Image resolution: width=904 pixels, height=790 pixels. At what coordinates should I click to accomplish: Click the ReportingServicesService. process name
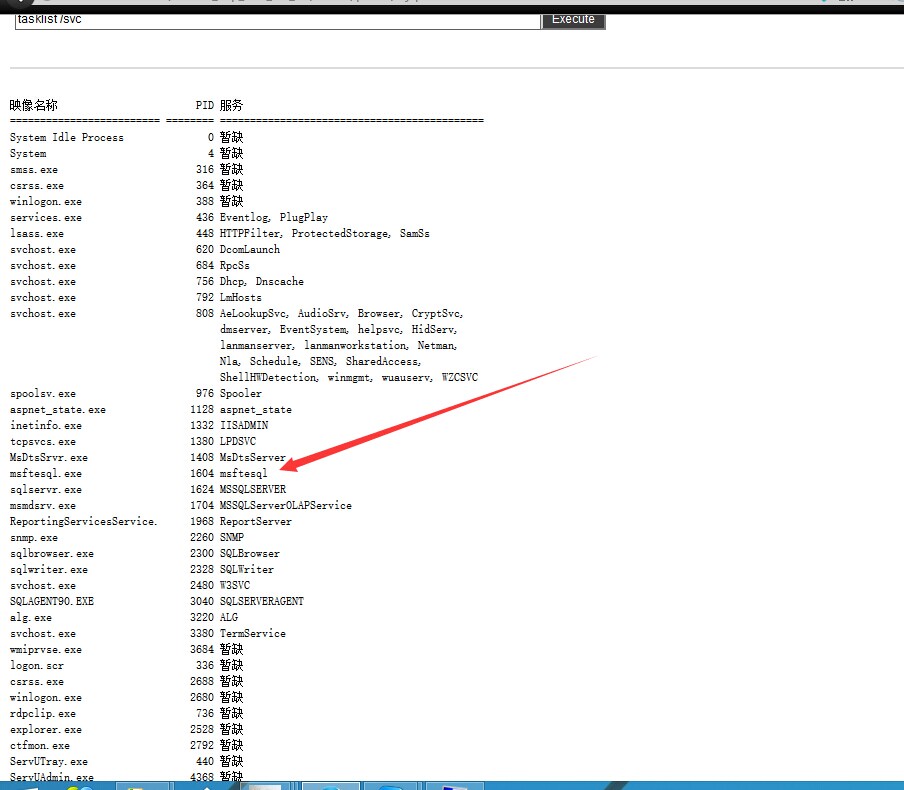point(83,521)
